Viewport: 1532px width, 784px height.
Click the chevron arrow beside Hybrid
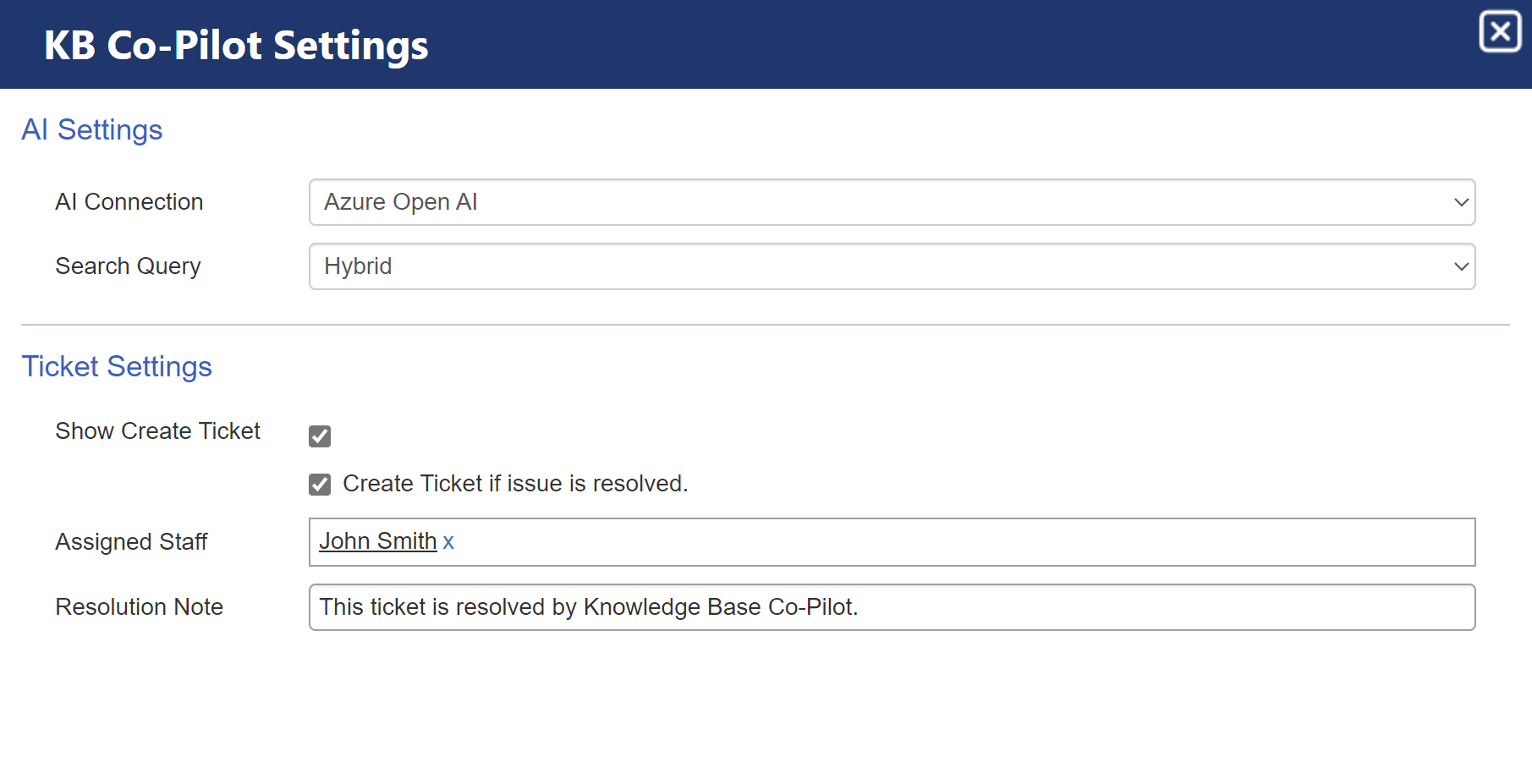1460,267
